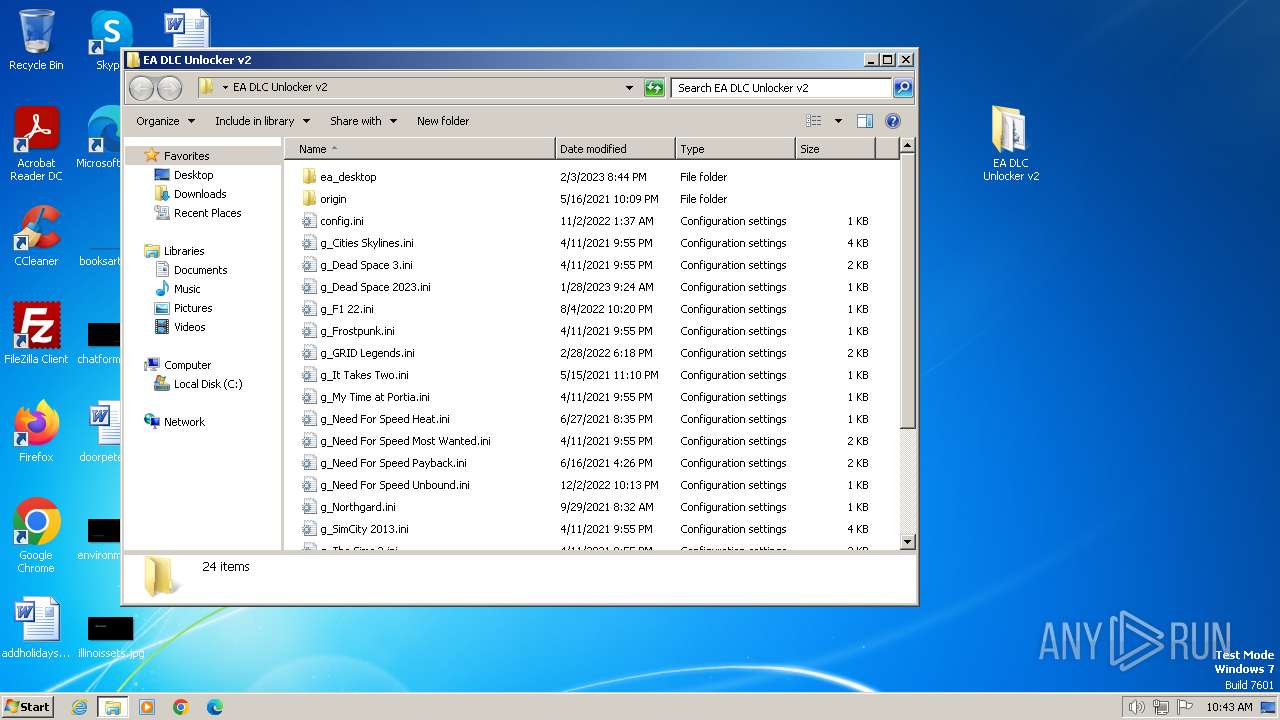Viewport: 1280px width, 720px height.
Task: Click the File Explorer taskbar button
Action: 113,707
